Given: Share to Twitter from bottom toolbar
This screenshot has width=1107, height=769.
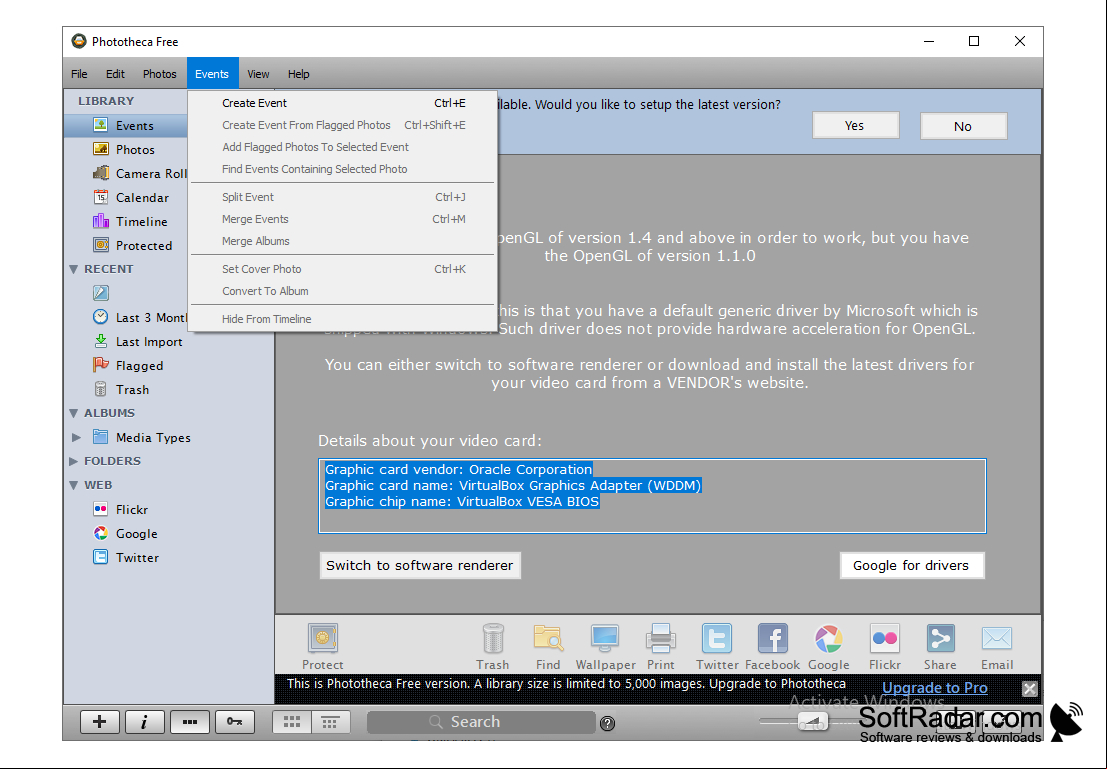Looking at the screenshot, I should point(717,646).
